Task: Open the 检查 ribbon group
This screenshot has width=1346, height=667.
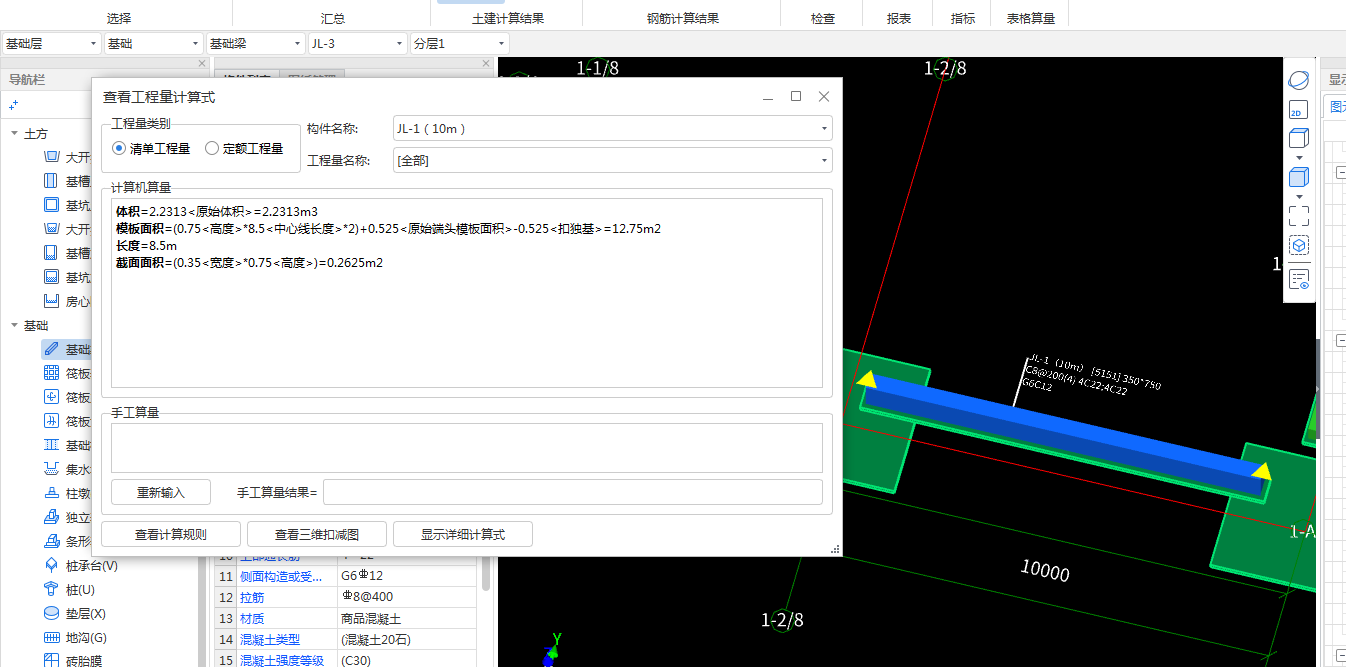Action: point(823,18)
